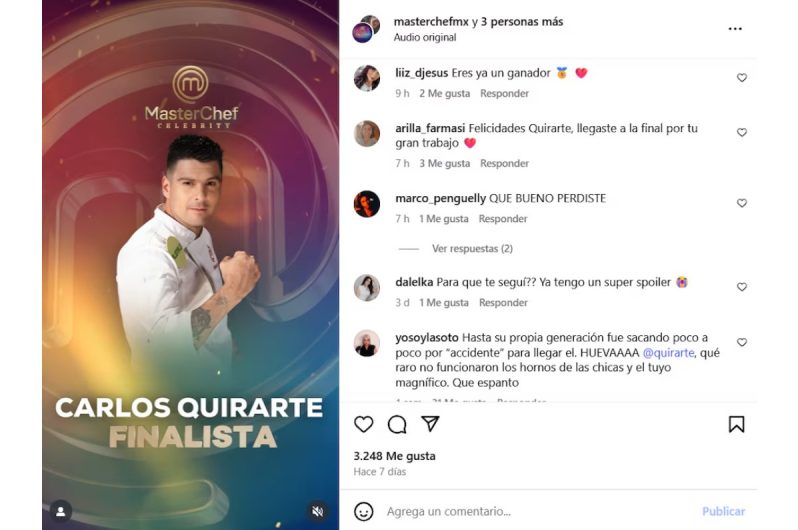The width and height of the screenshot is (798, 530).
Task: Open the Audio original link
Action: point(424,37)
